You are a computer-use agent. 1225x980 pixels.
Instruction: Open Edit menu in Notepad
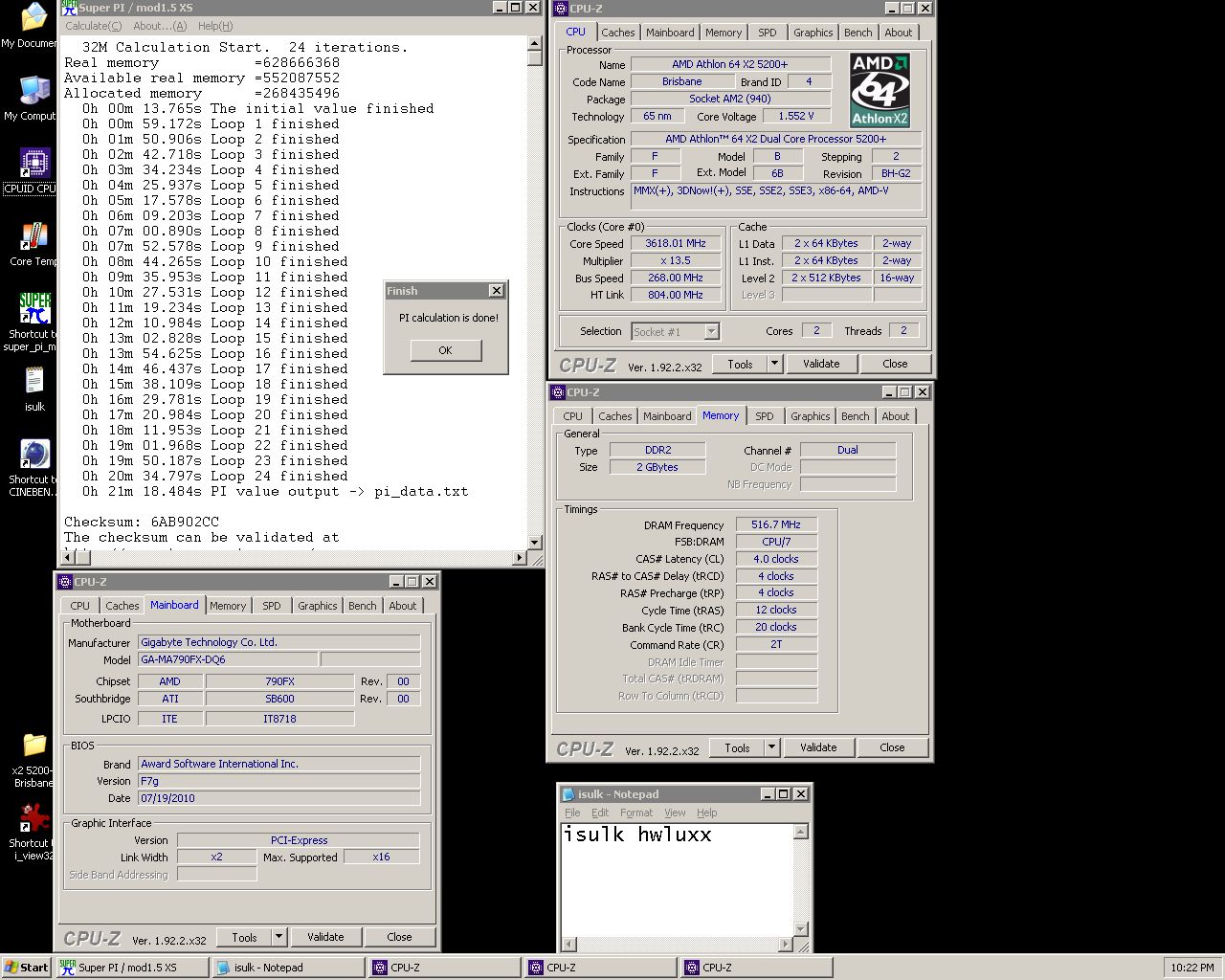(600, 813)
